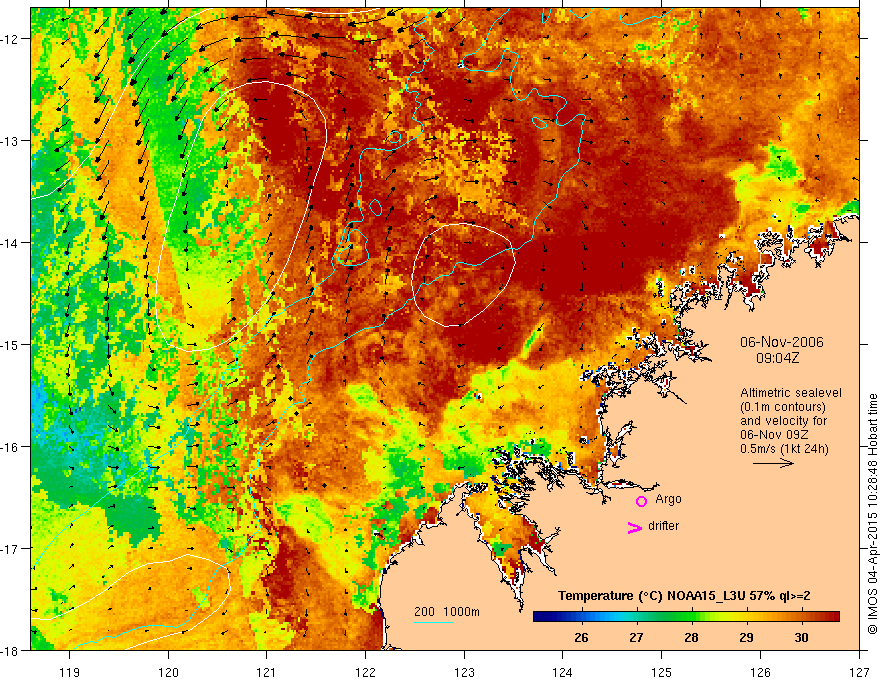The image size is (880, 680).
Task: Select the time label 09:04Z
Action: pos(777,358)
